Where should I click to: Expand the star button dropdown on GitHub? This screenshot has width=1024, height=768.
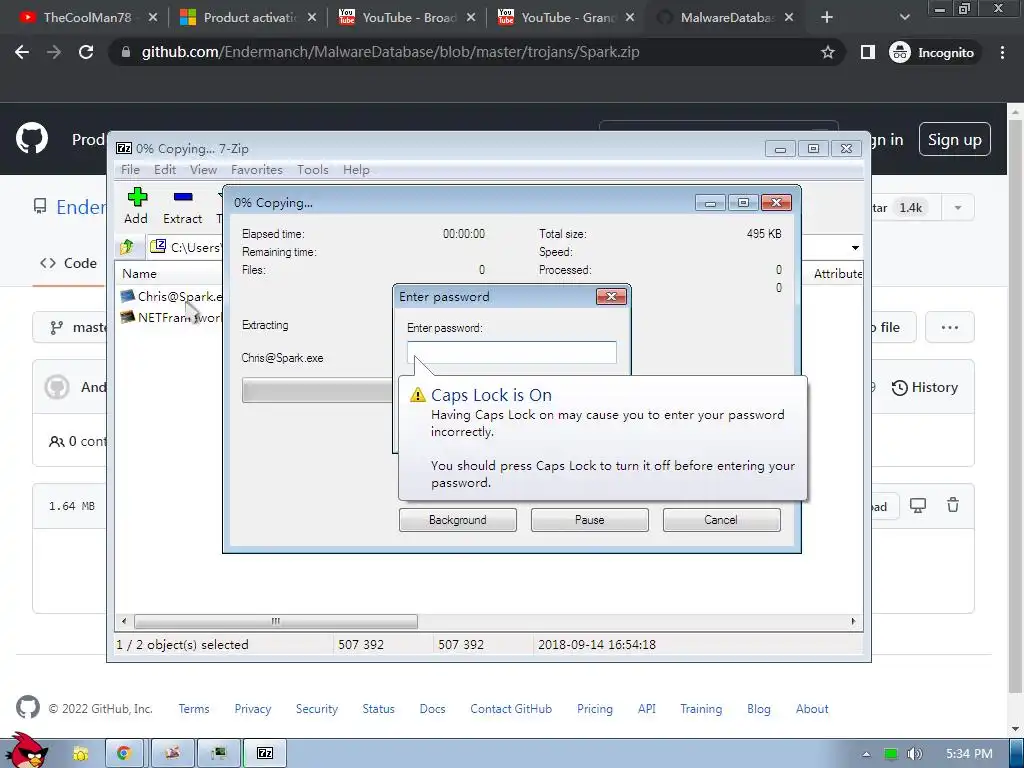[957, 208]
